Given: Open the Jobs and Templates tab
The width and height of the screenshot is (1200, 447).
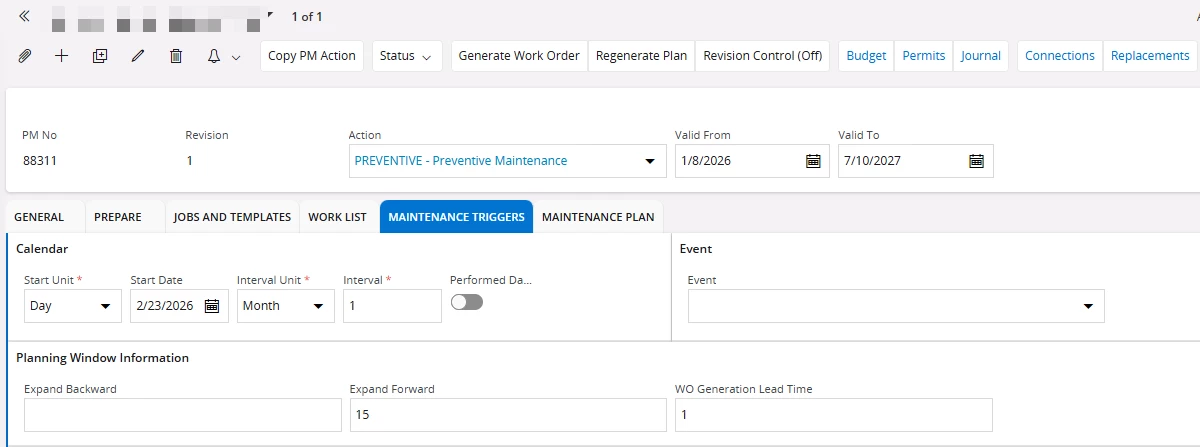Looking at the screenshot, I should (x=232, y=217).
